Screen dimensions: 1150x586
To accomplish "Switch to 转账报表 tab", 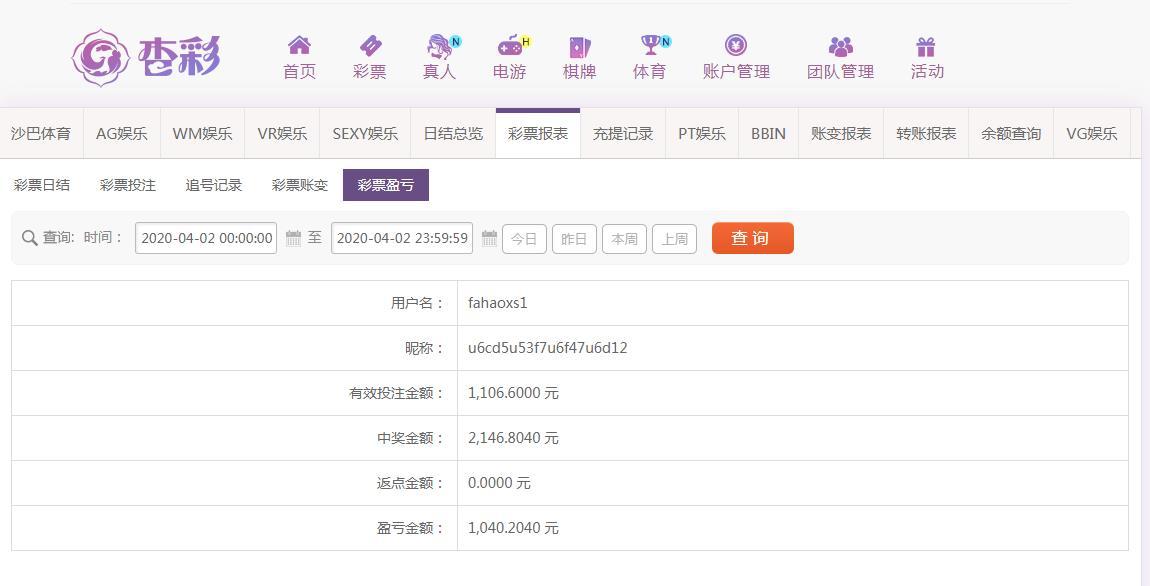I will pos(926,133).
